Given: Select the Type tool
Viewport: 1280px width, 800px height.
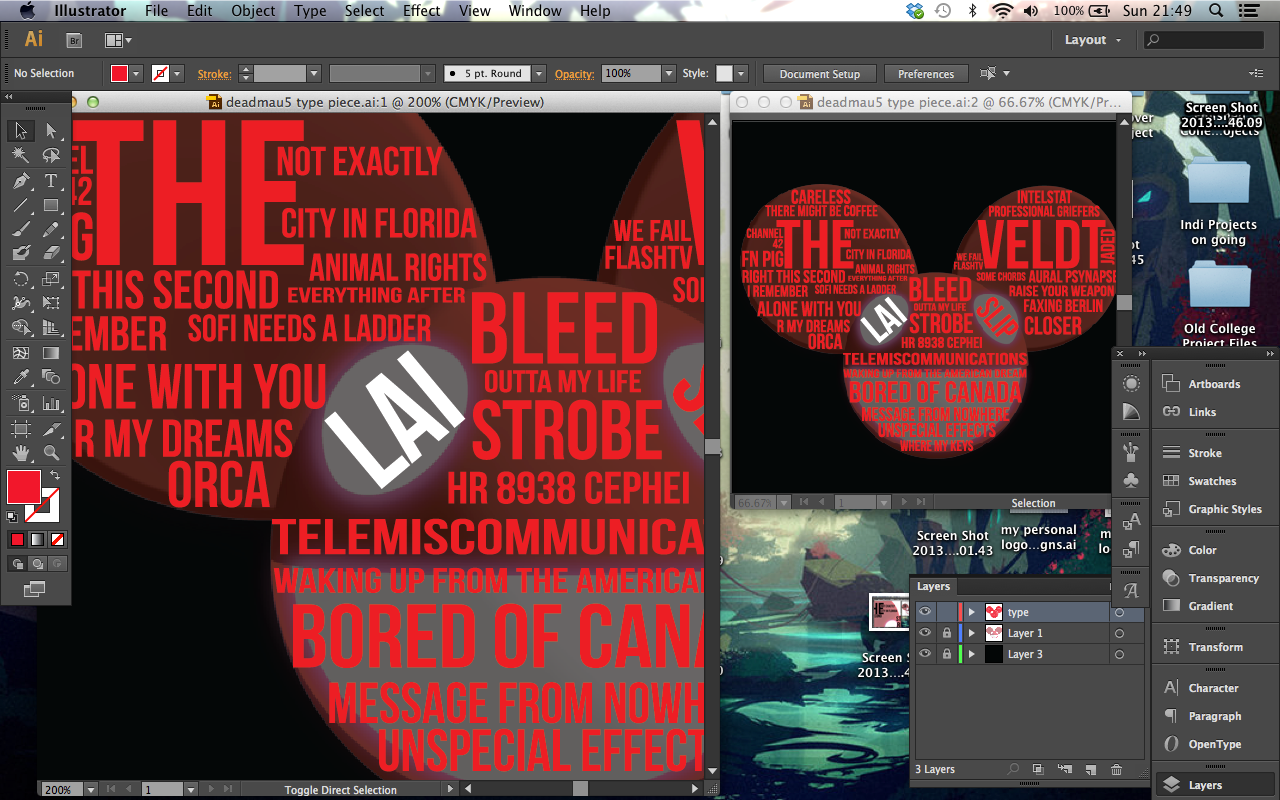Looking at the screenshot, I should (51, 181).
